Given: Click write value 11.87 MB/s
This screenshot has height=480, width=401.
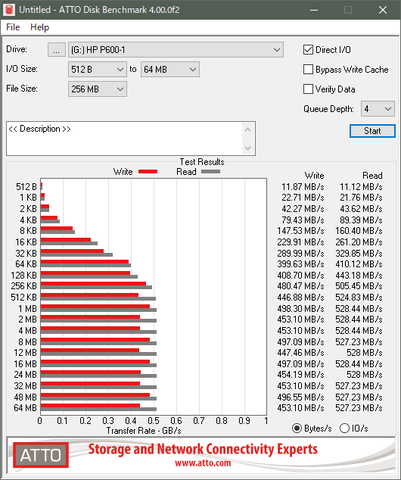Looking at the screenshot, I should (x=303, y=187).
